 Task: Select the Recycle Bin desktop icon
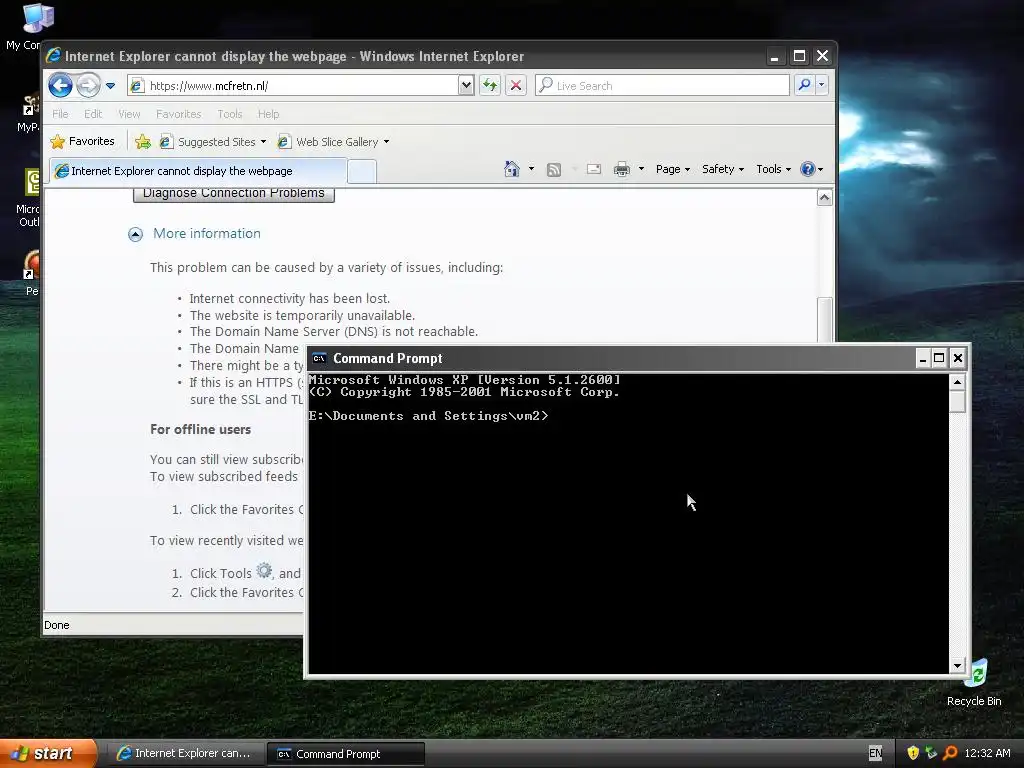point(974,683)
